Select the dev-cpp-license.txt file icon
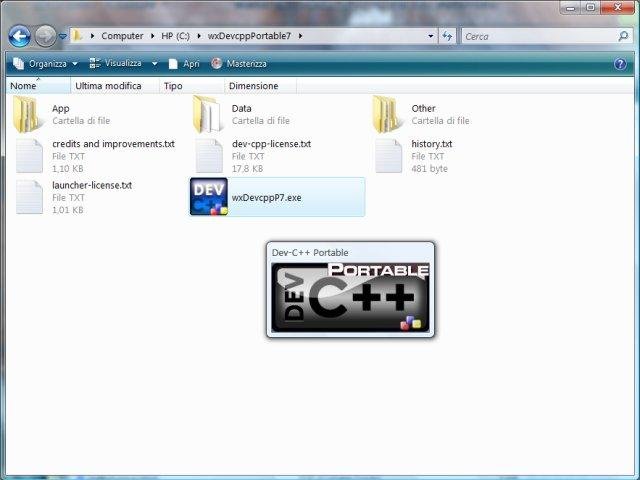This screenshot has width=640, height=480. (209, 156)
